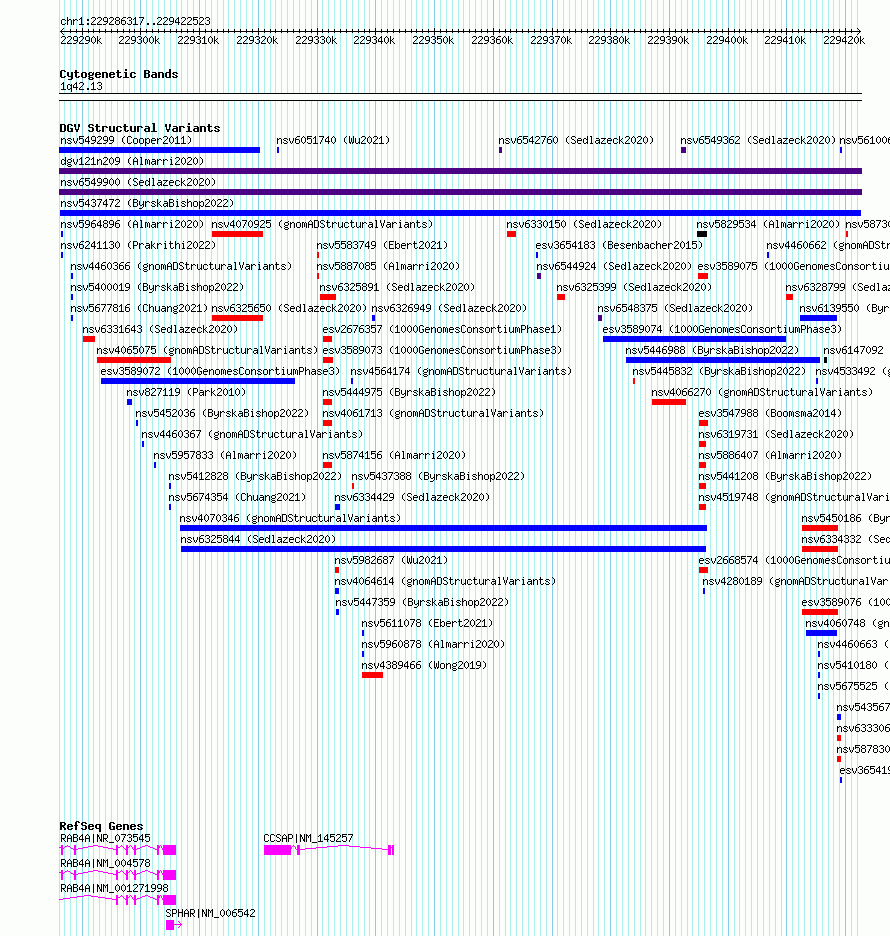Screen dimensions: 890x936
Task: Click the esv3589072 blue variant bar
Action: [x=198, y=381]
